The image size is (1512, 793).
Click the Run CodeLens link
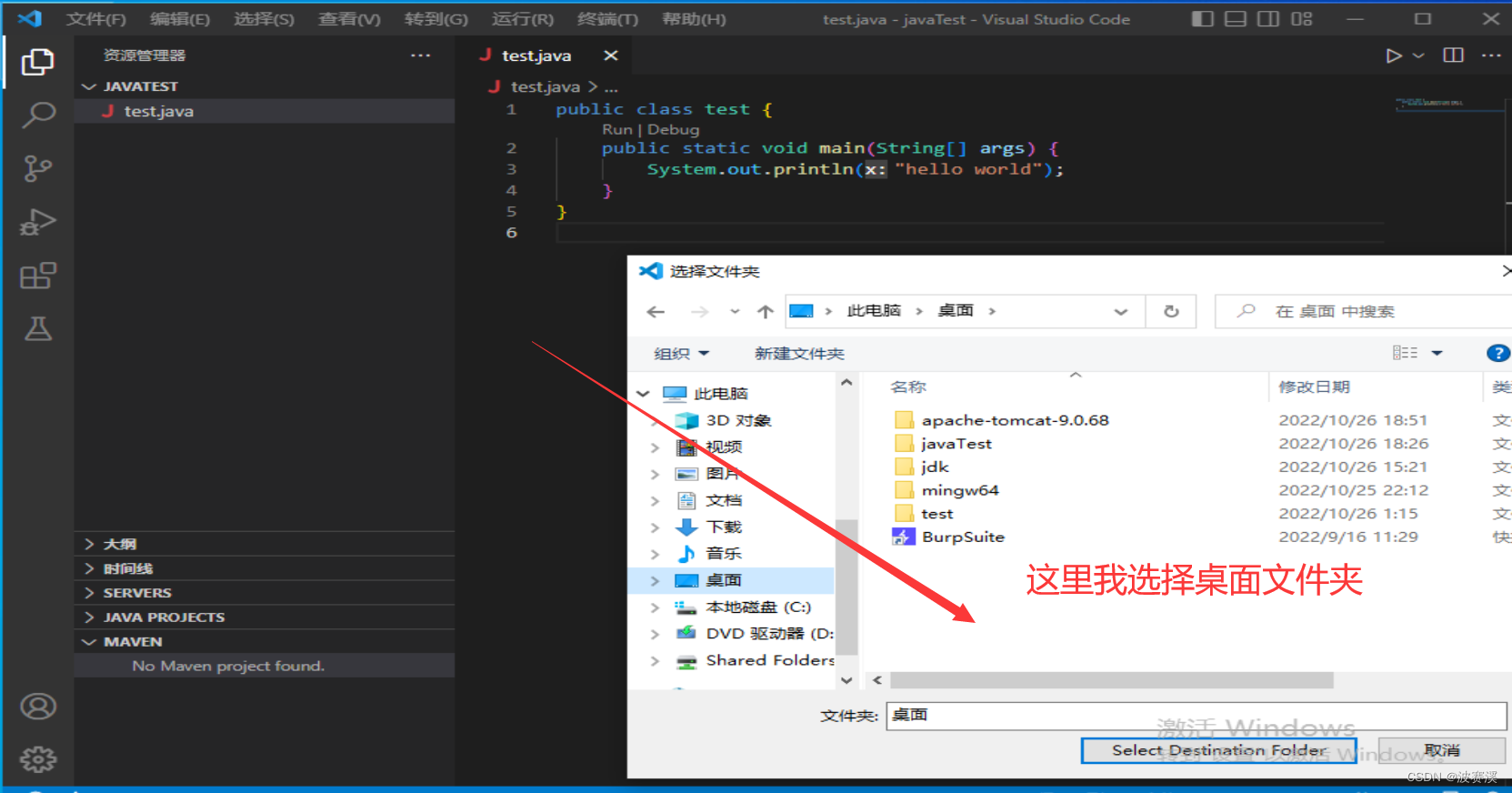(616, 130)
